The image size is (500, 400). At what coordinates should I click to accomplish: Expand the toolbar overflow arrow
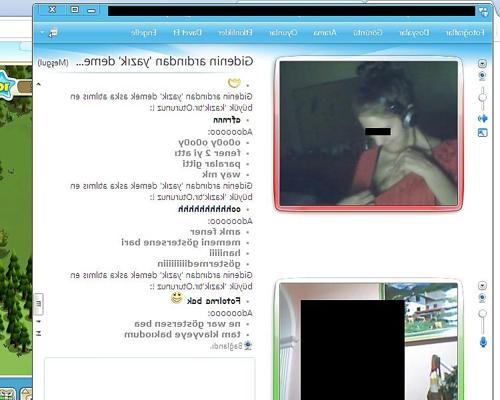coord(42,33)
